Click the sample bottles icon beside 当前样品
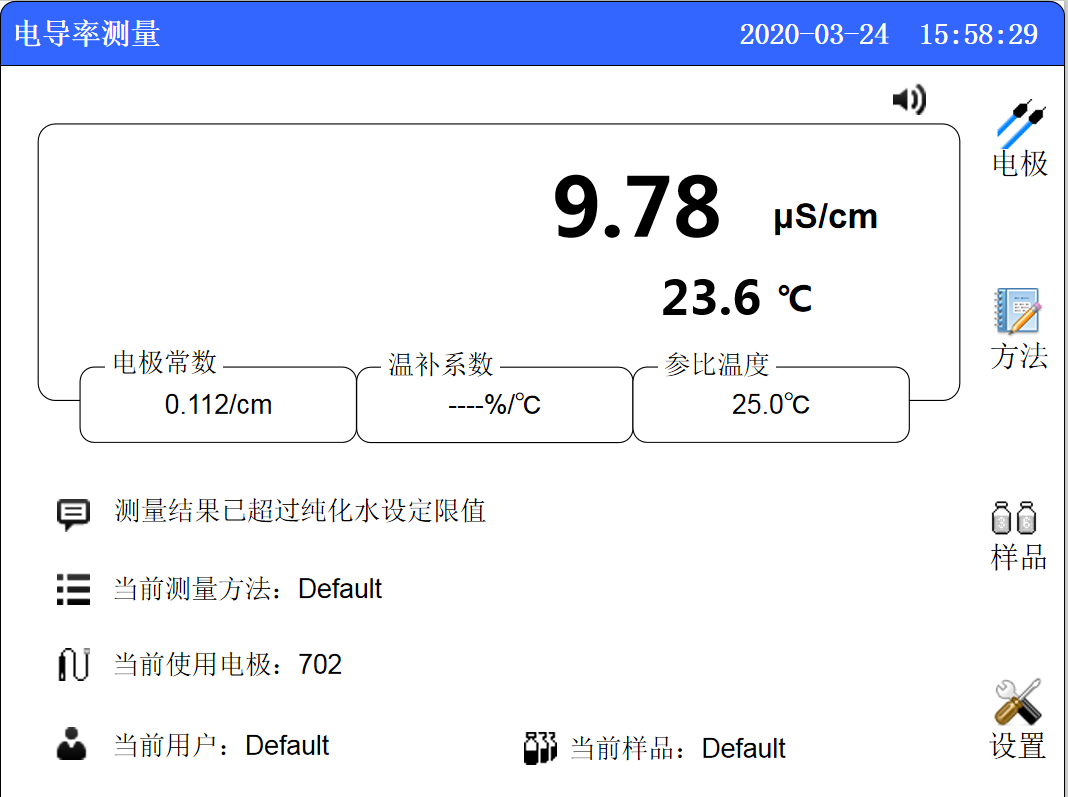 [540, 748]
